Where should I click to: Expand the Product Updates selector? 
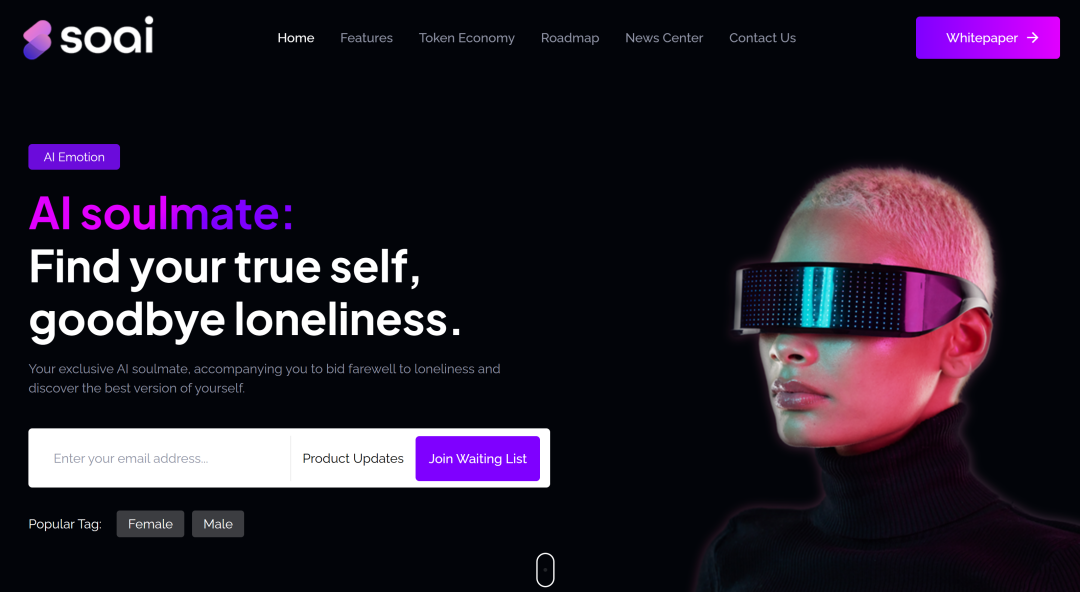353,458
